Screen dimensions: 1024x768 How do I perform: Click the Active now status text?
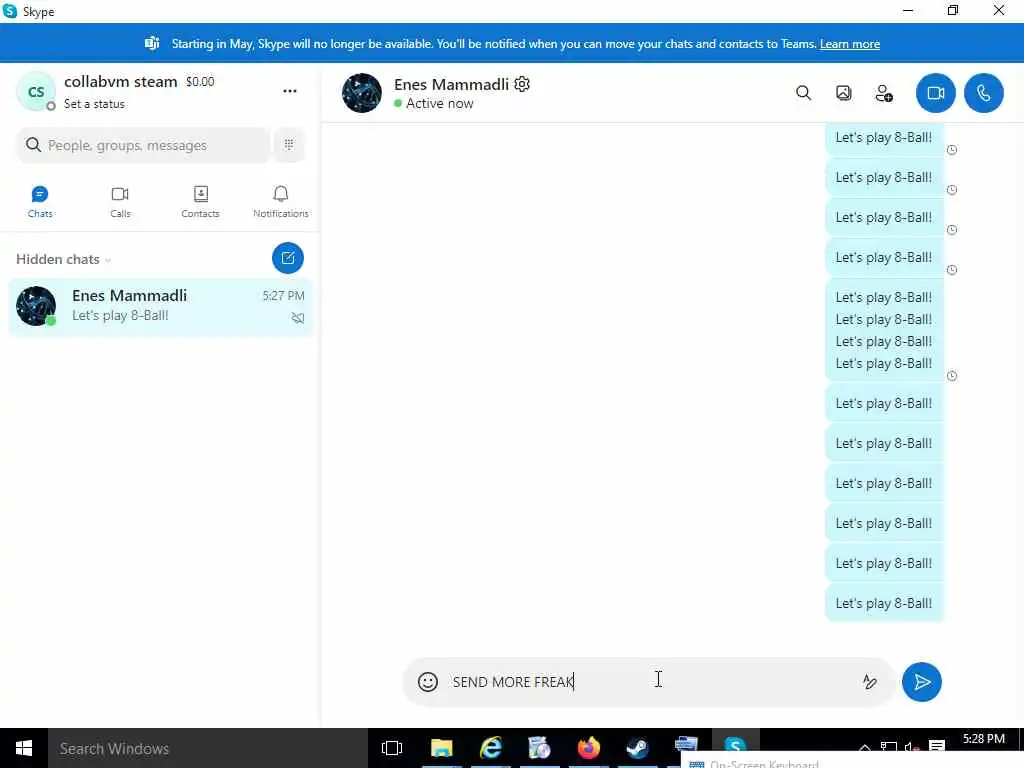pyautogui.click(x=440, y=103)
